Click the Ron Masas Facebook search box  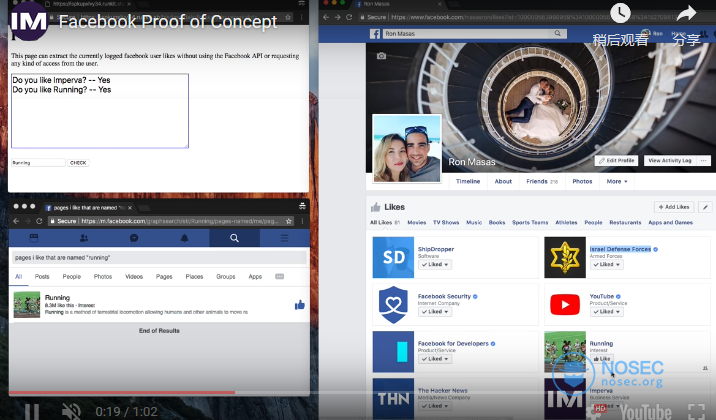[467, 33]
